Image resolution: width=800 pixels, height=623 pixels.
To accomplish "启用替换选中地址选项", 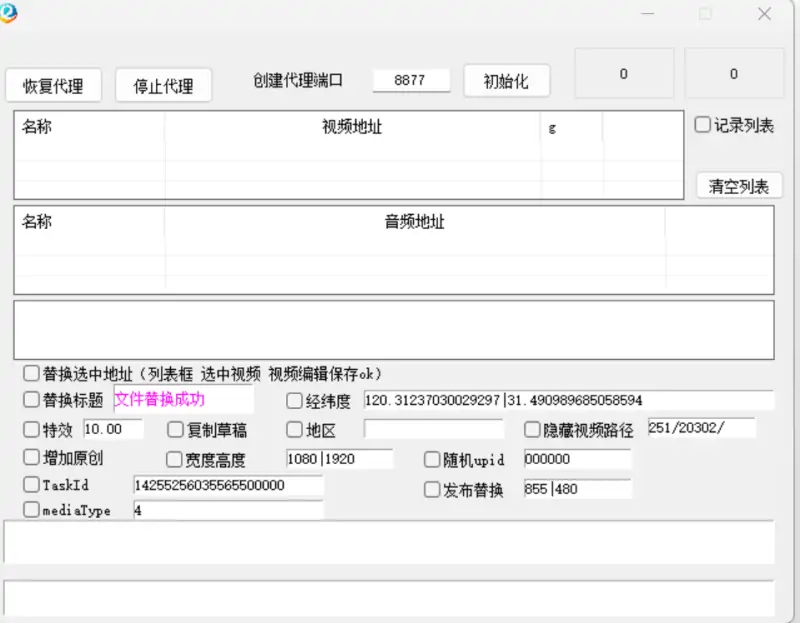I will click(x=31, y=374).
